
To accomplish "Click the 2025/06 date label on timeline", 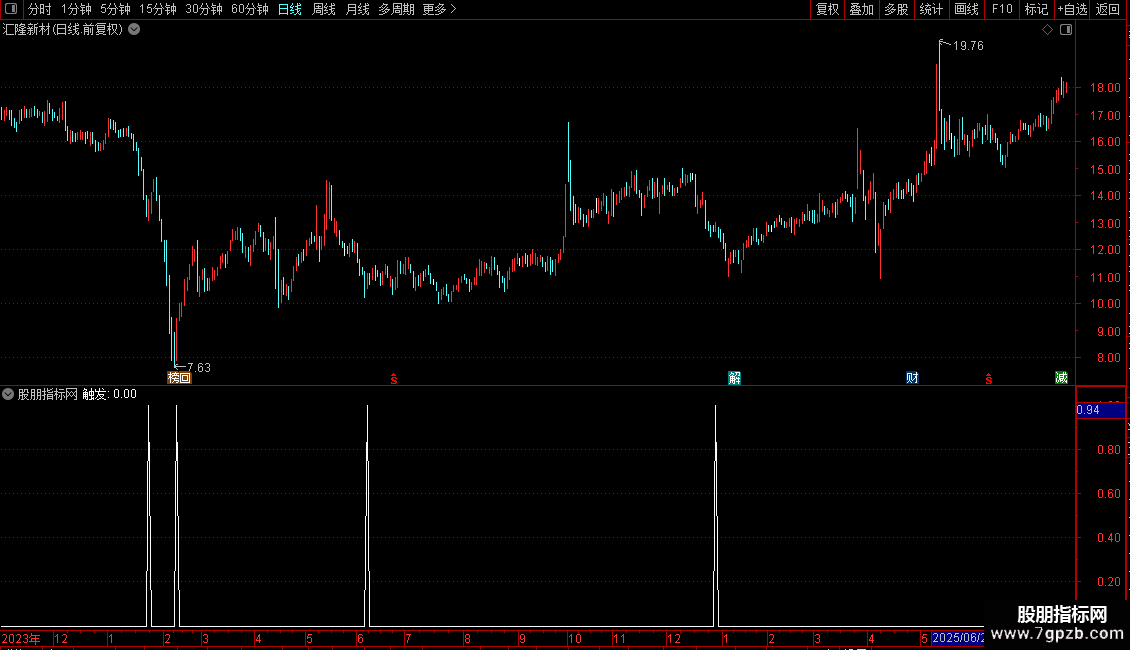I will (x=958, y=638).
